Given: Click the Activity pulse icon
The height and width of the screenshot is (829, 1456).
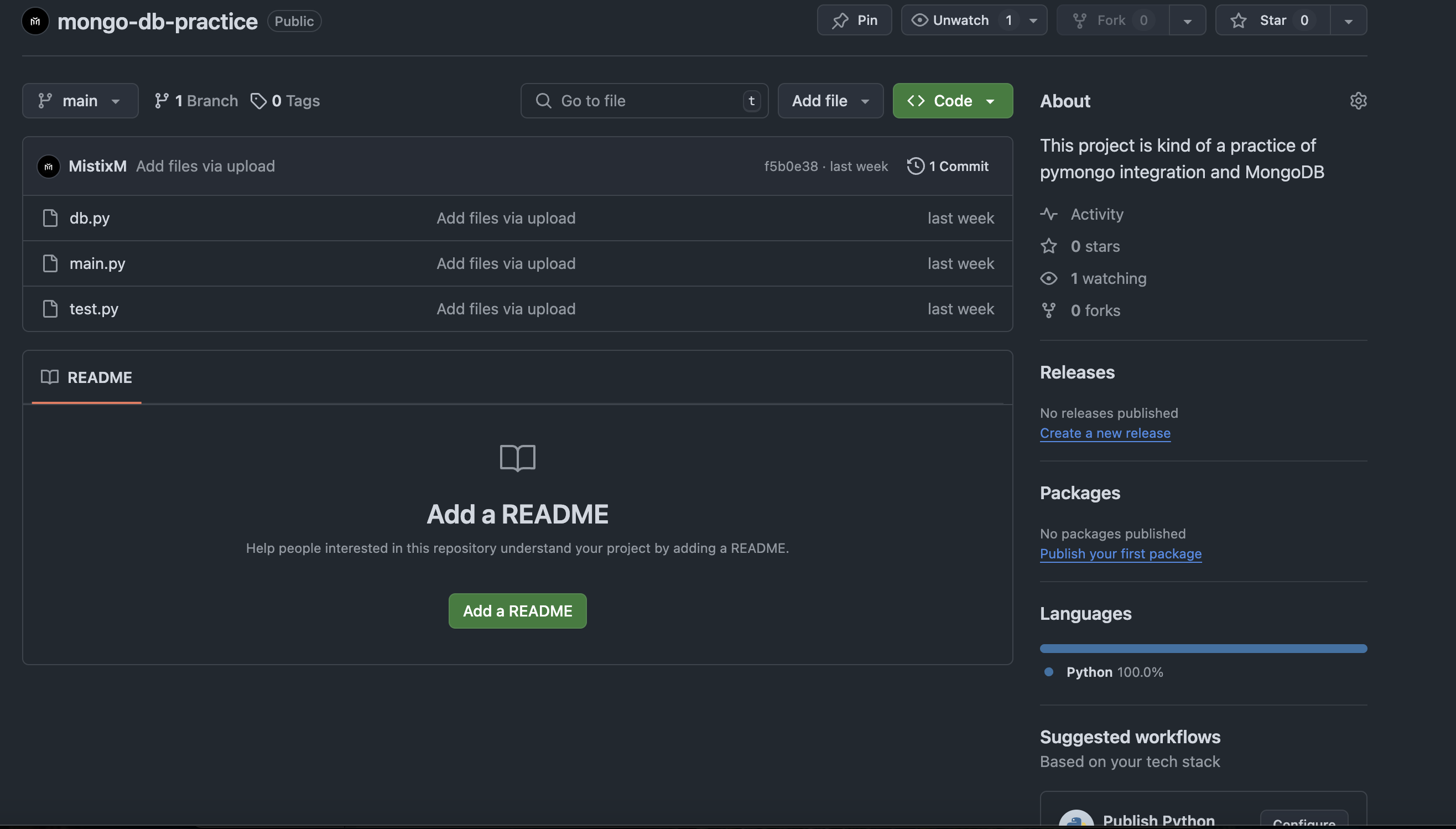Looking at the screenshot, I should coord(1049,214).
